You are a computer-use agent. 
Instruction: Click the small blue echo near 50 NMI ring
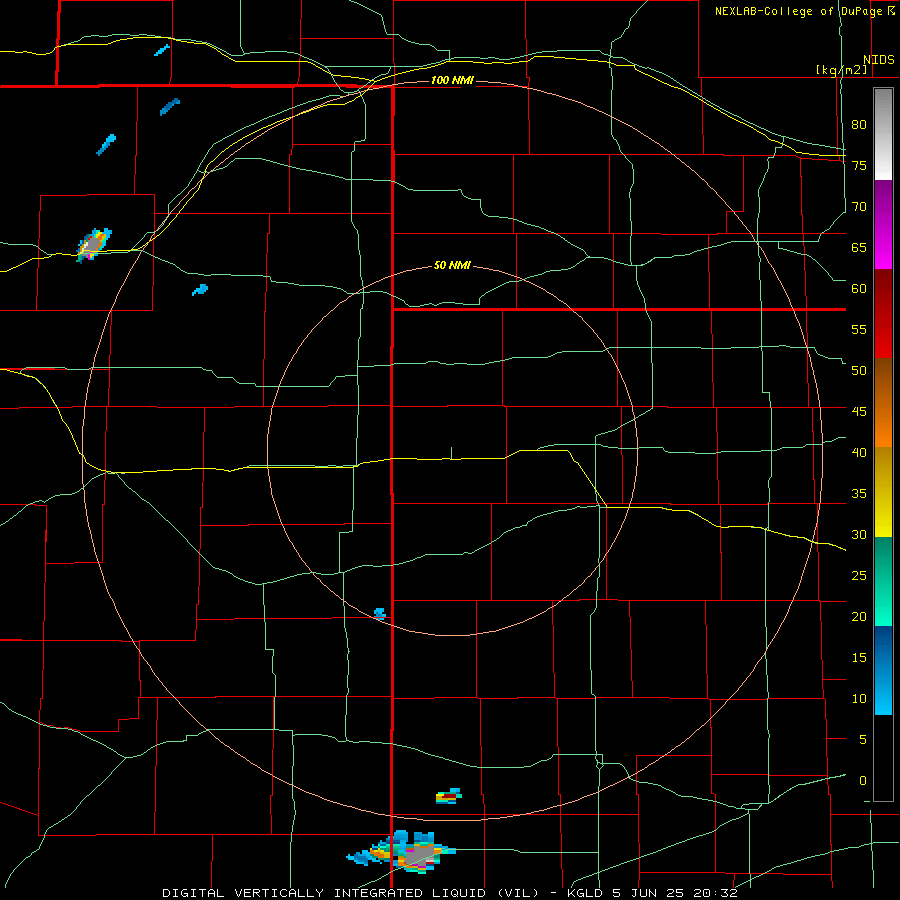click(x=380, y=614)
